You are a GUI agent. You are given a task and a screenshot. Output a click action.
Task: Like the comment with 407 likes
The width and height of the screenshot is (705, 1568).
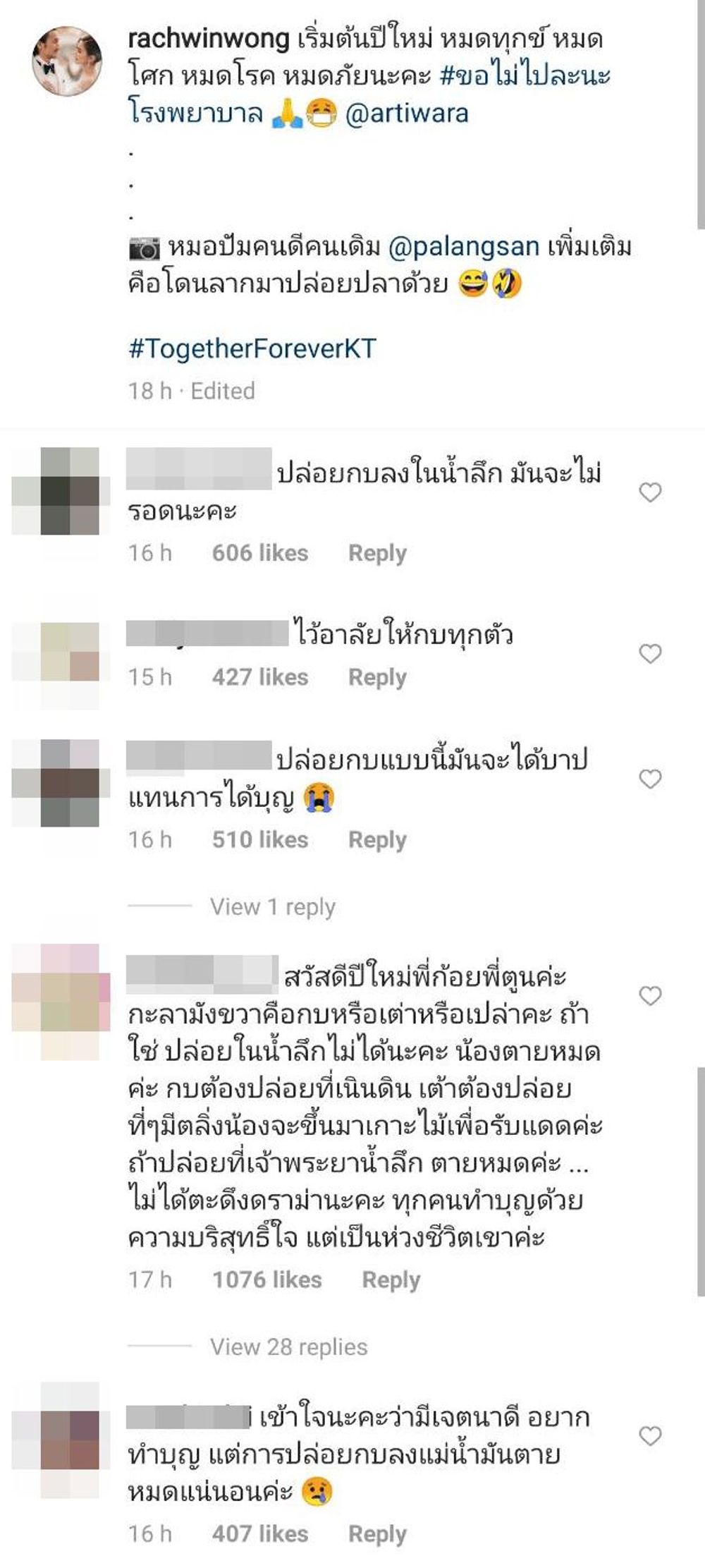650,1435
